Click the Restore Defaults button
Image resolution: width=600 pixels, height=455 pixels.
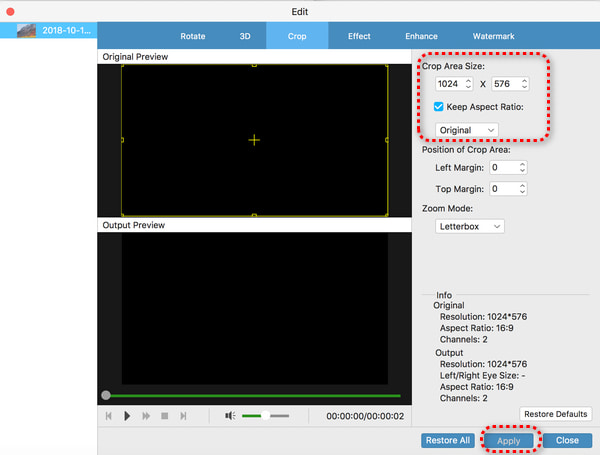[x=556, y=414]
